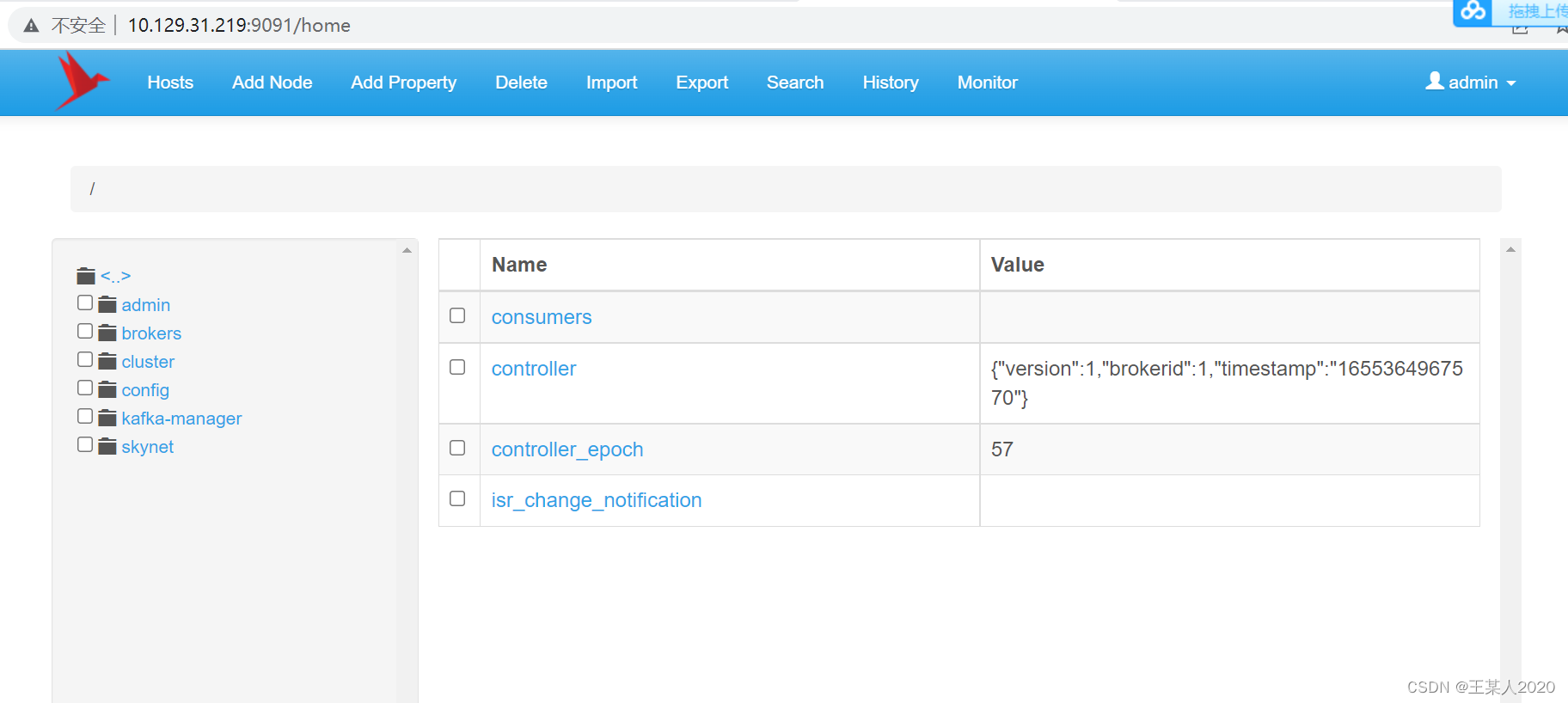
Task: Open the admin account dropdown caret
Action: pos(1511,83)
